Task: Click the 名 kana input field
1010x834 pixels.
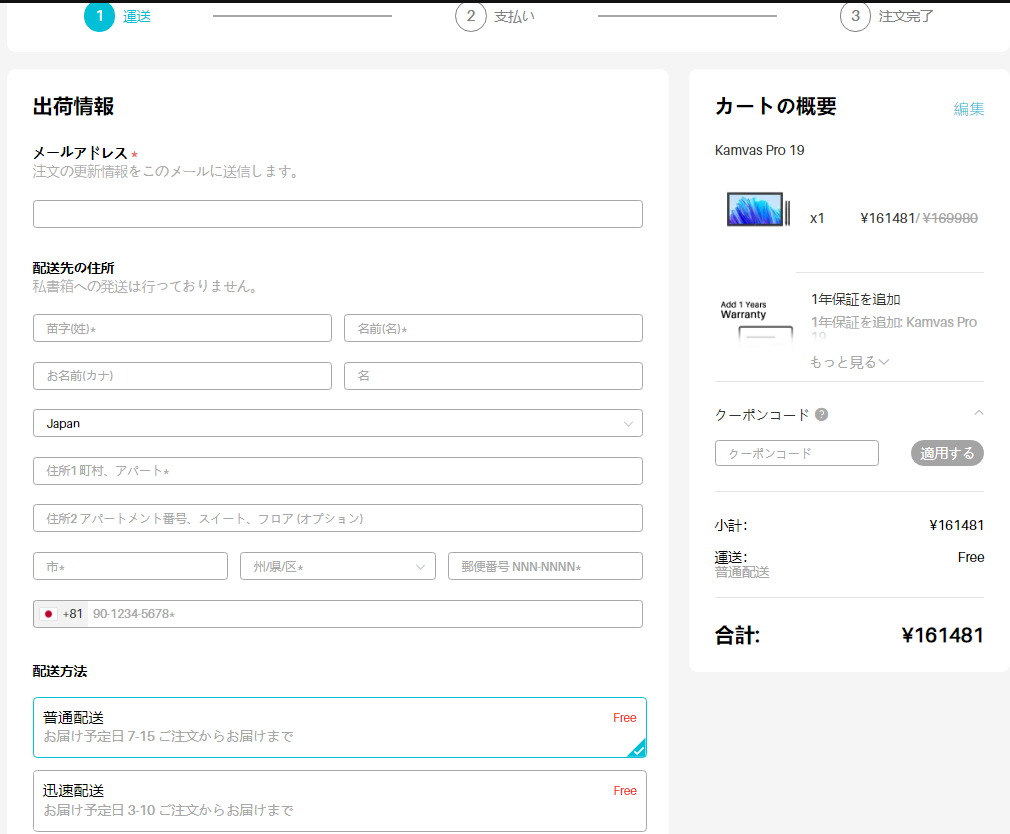Action: coord(493,376)
